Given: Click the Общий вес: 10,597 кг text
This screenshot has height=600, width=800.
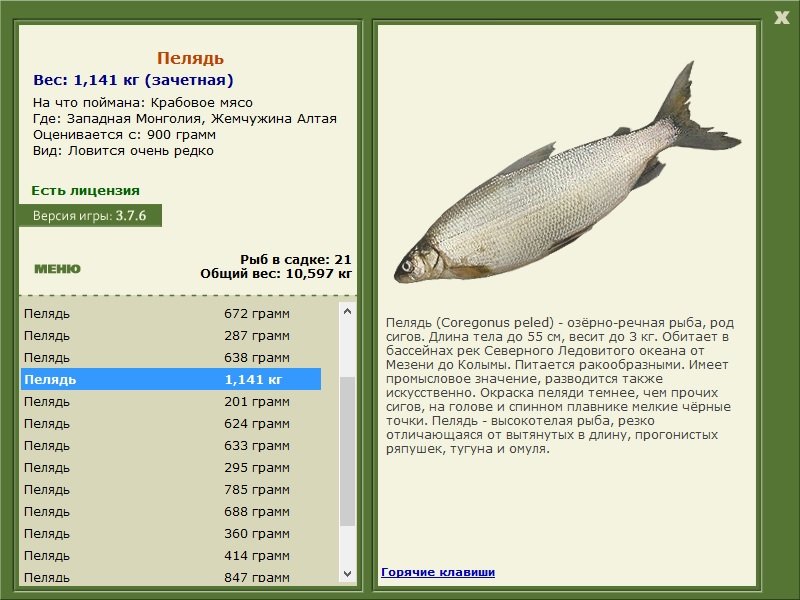Looking at the screenshot, I should [276, 273].
